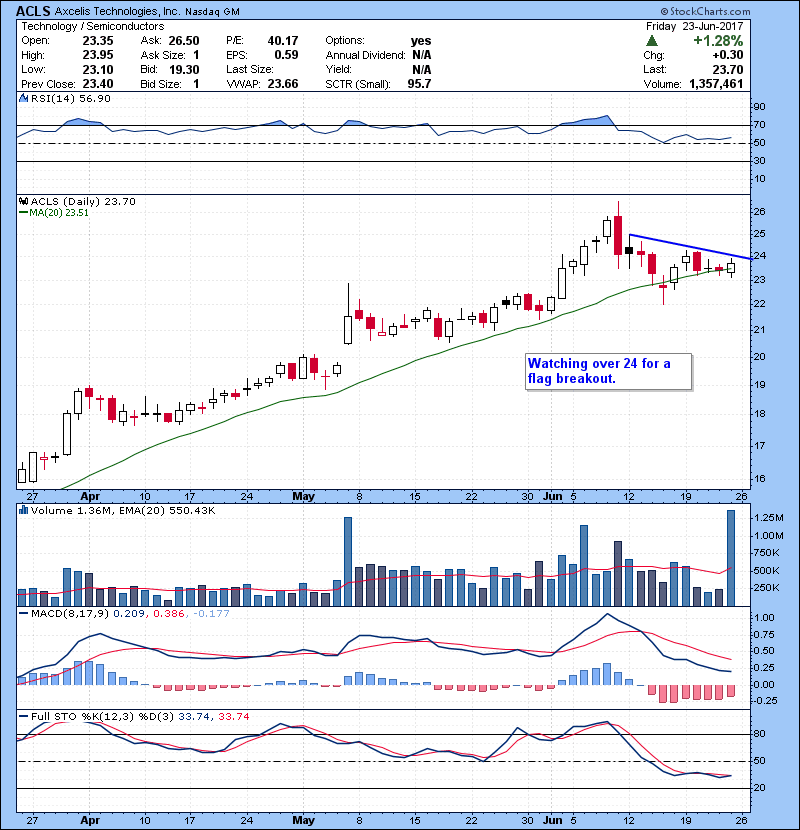Click the ACLS (Daily) 23.70 chart label
Viewport: 800px width, 830px height.
[83, 201]
